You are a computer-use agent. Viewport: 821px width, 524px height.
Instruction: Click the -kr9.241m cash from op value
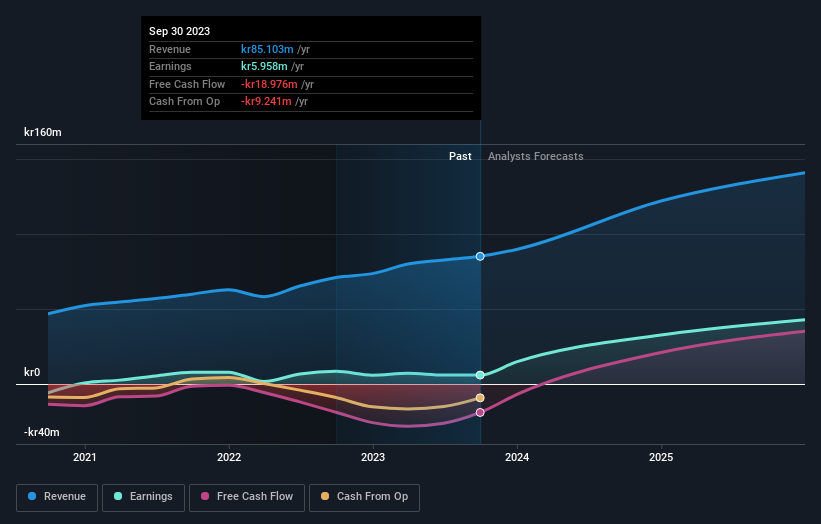pyautogui.click(x=266, y=102)
